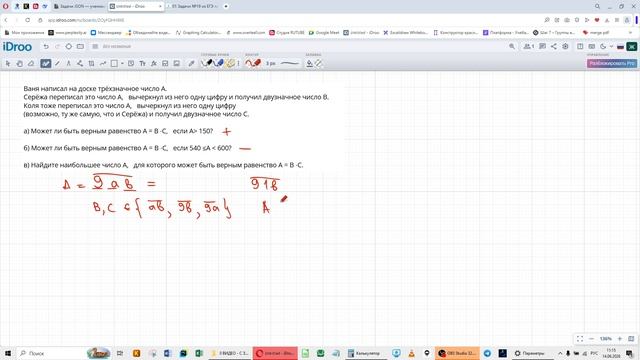Click the 136% zoom level
The width and height of the screenshot is (640, 360).
pyautogui.click(x=606, y=339)
